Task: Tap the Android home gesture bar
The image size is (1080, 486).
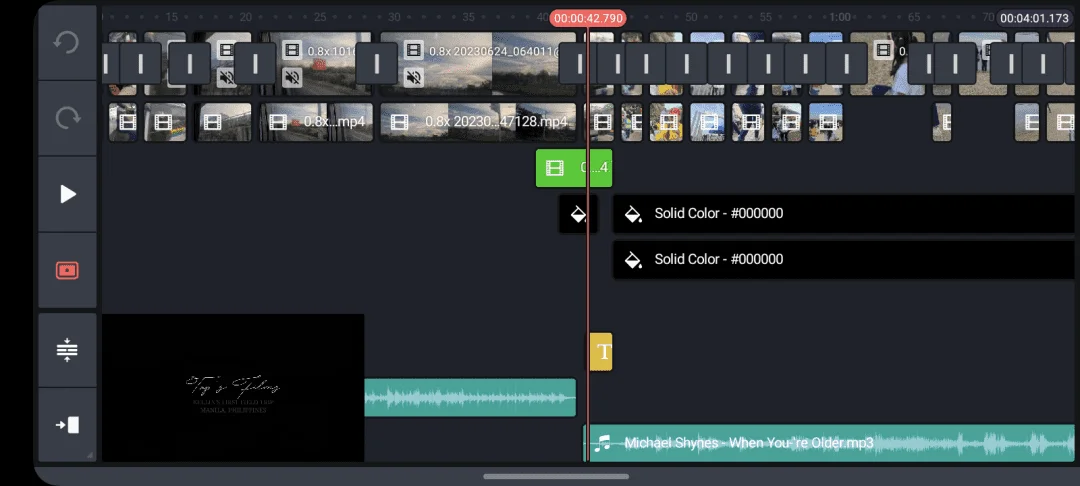Action: pos(556,476)
